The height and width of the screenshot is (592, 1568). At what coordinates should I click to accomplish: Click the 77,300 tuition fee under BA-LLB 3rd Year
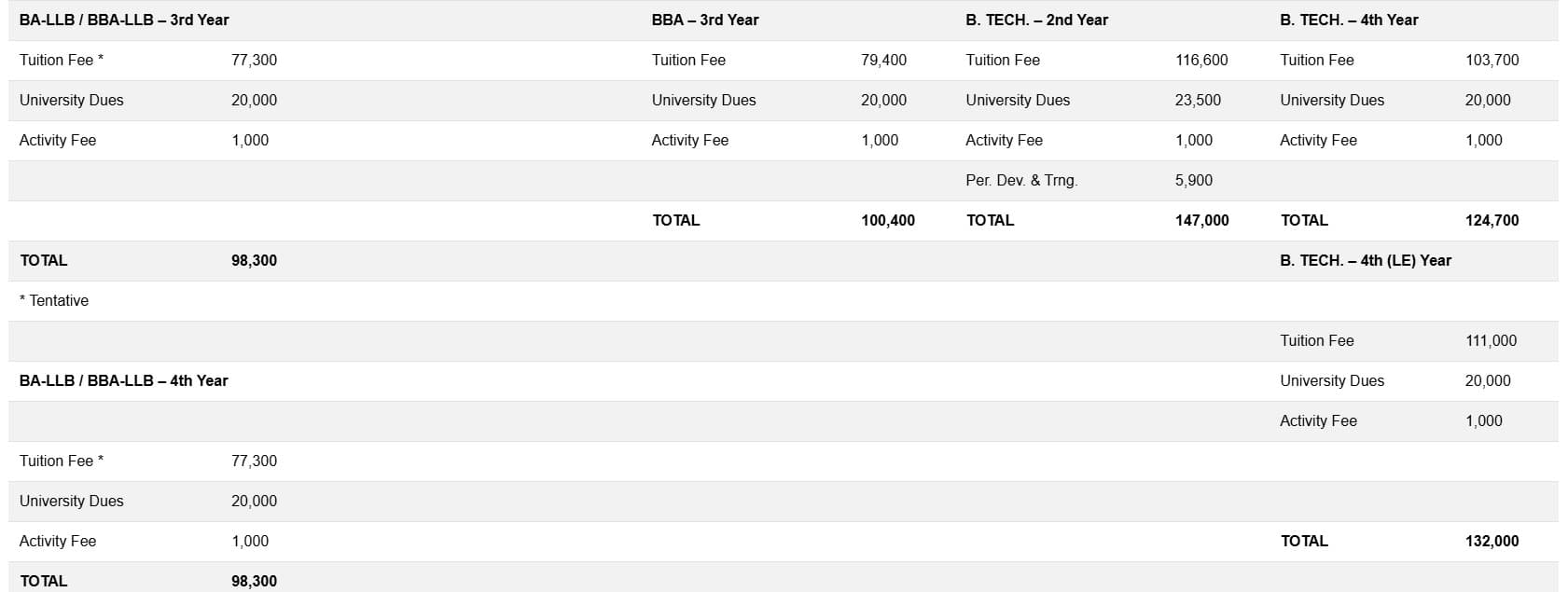[x=254, y=60]
